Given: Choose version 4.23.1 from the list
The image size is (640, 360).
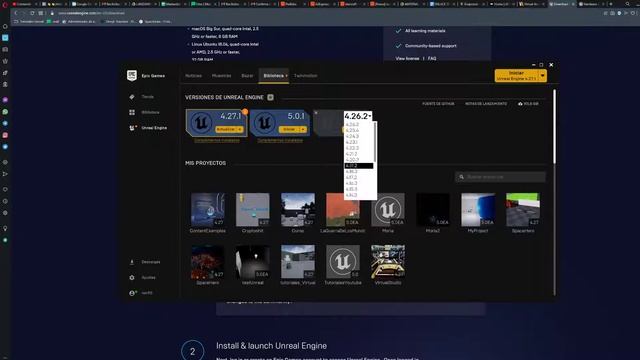Looking at the screenshot, I should 351,142.
